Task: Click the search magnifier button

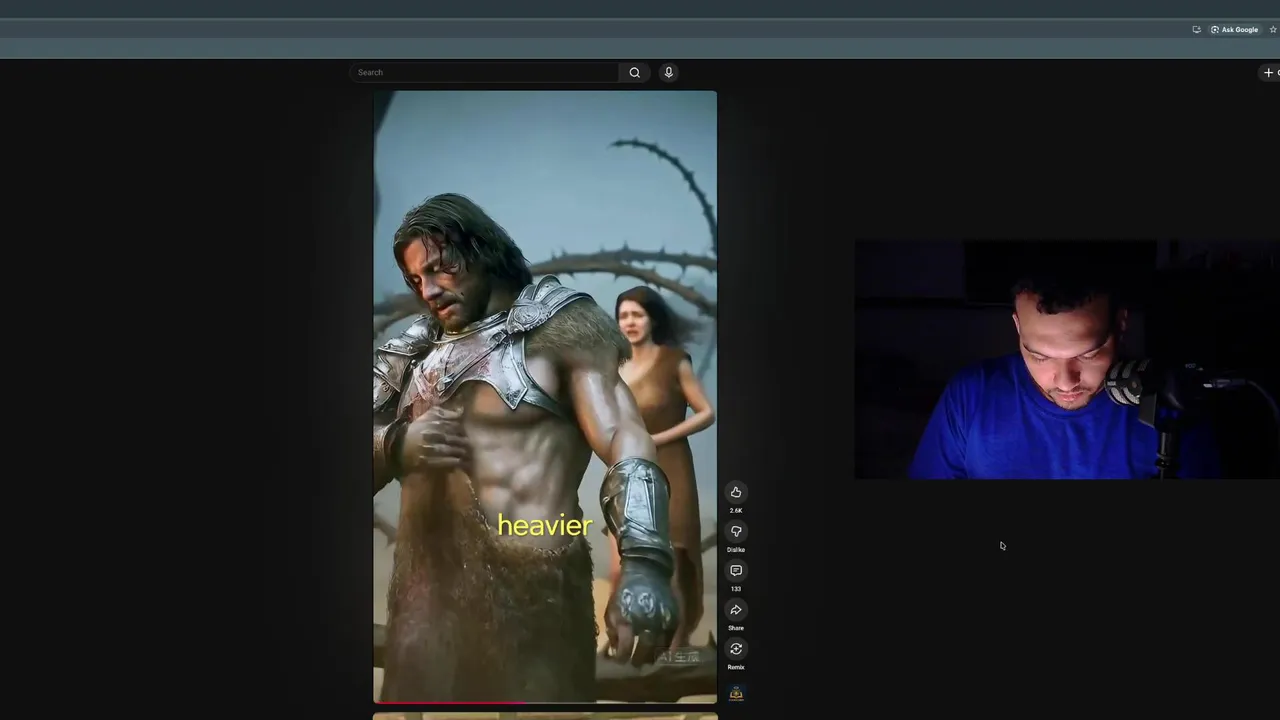Action: [x=634, y=72]
